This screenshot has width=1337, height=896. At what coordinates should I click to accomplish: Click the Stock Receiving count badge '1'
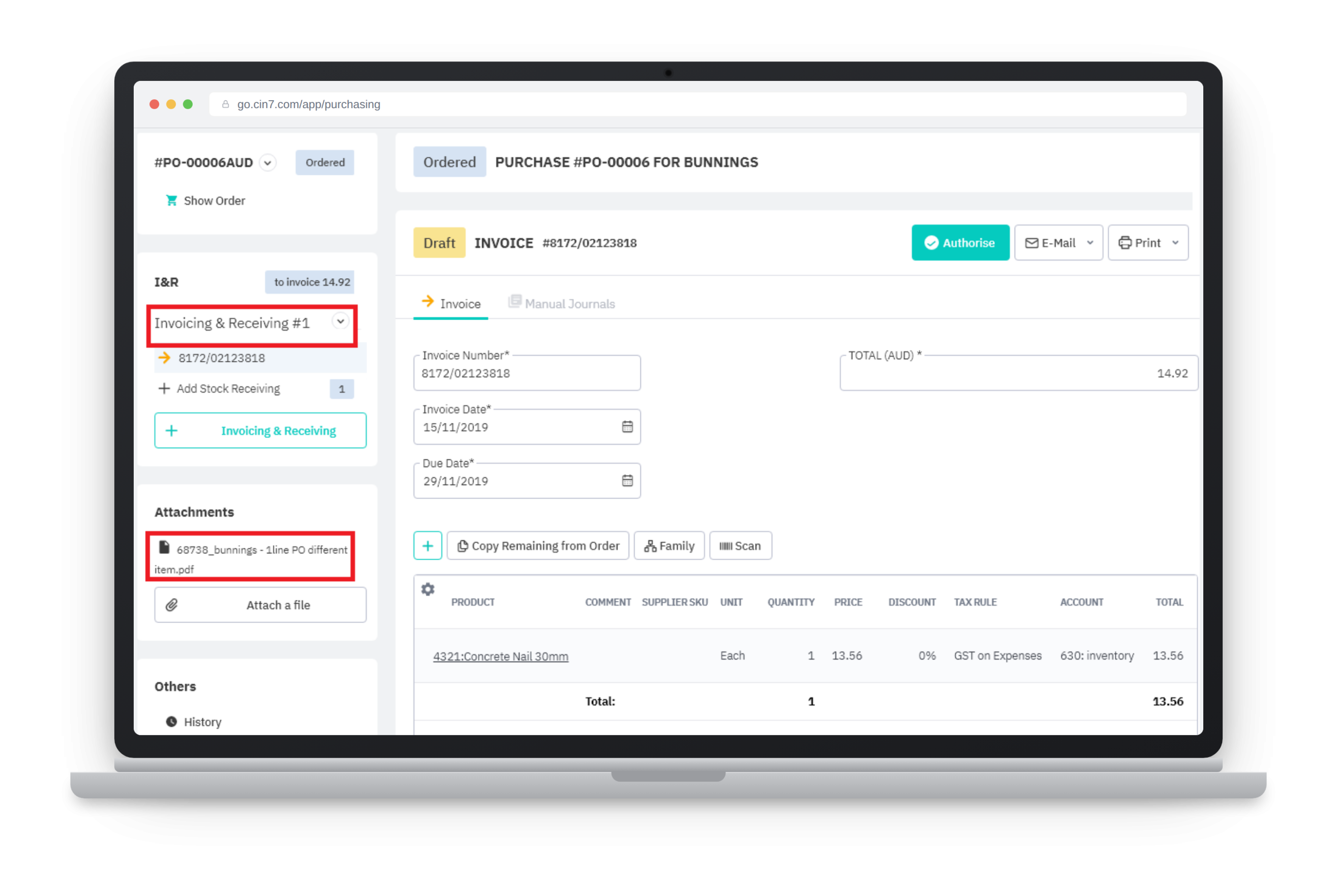342,389
